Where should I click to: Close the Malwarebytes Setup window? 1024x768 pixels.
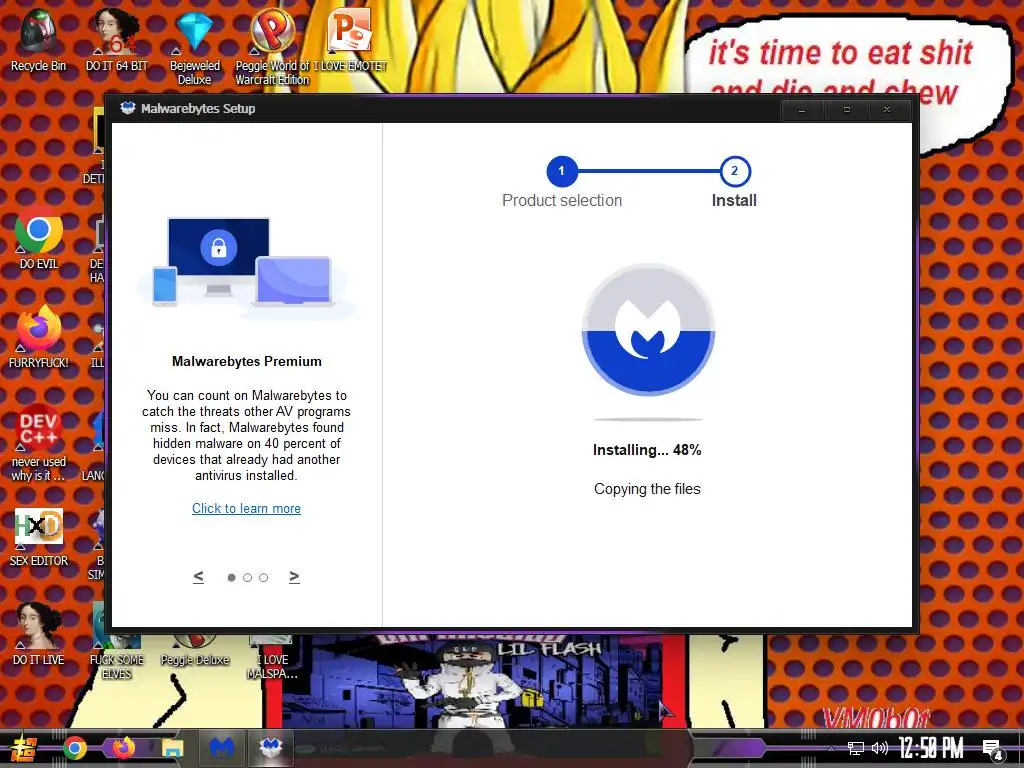coord(887,110)
